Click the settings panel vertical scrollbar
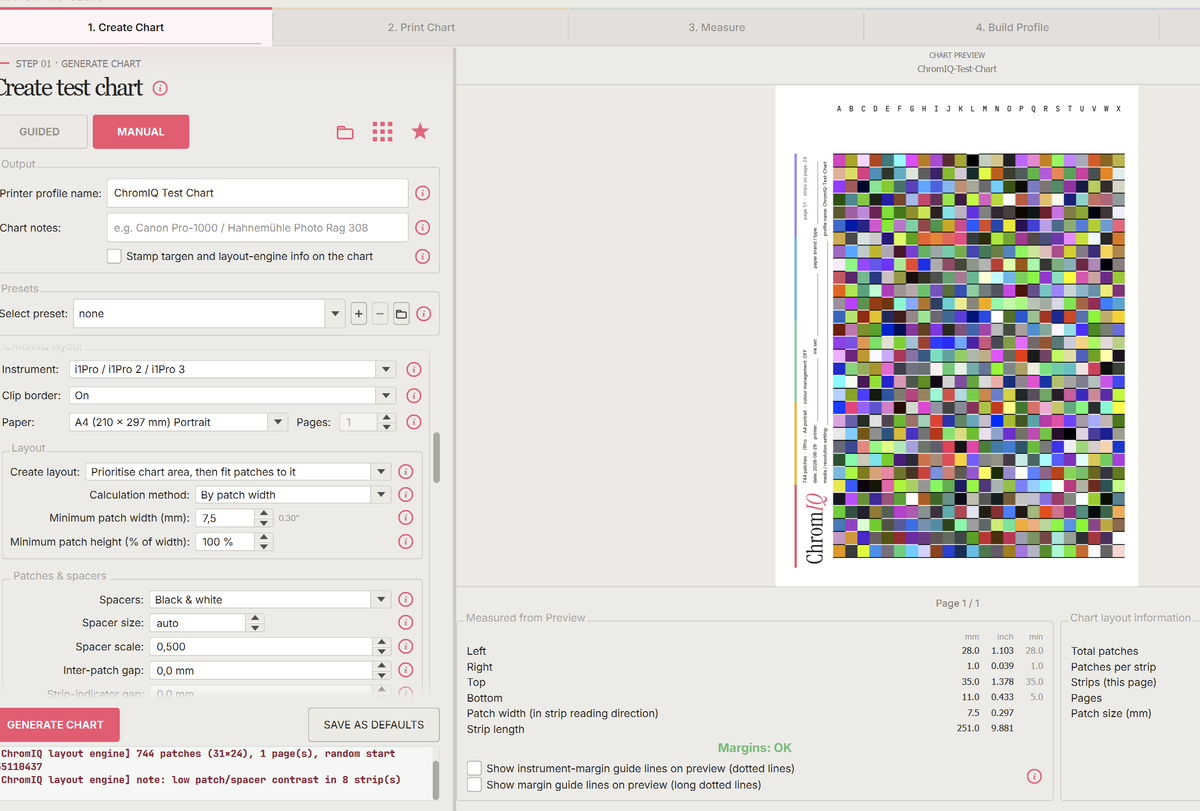This screenshot has height=811, width=1200. pyautogui.click(x=436, y=458)
